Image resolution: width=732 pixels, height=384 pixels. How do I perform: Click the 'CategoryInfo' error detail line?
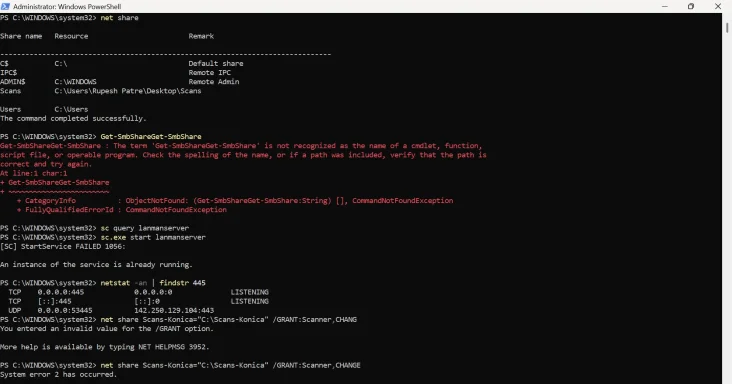(235, 201)
